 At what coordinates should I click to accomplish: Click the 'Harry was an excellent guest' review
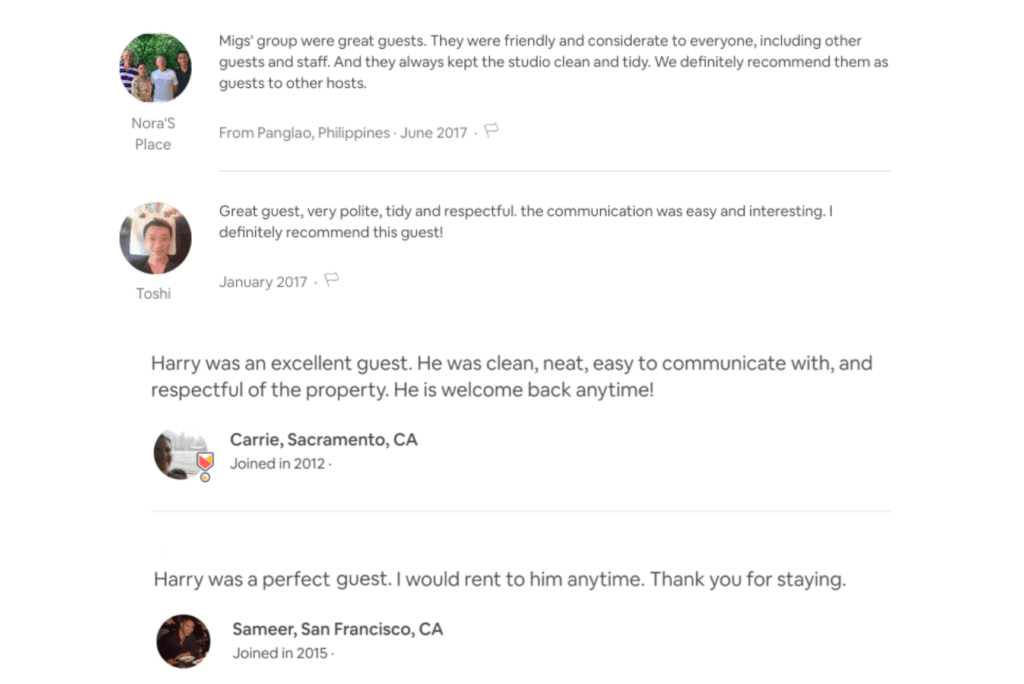[511, 376]
